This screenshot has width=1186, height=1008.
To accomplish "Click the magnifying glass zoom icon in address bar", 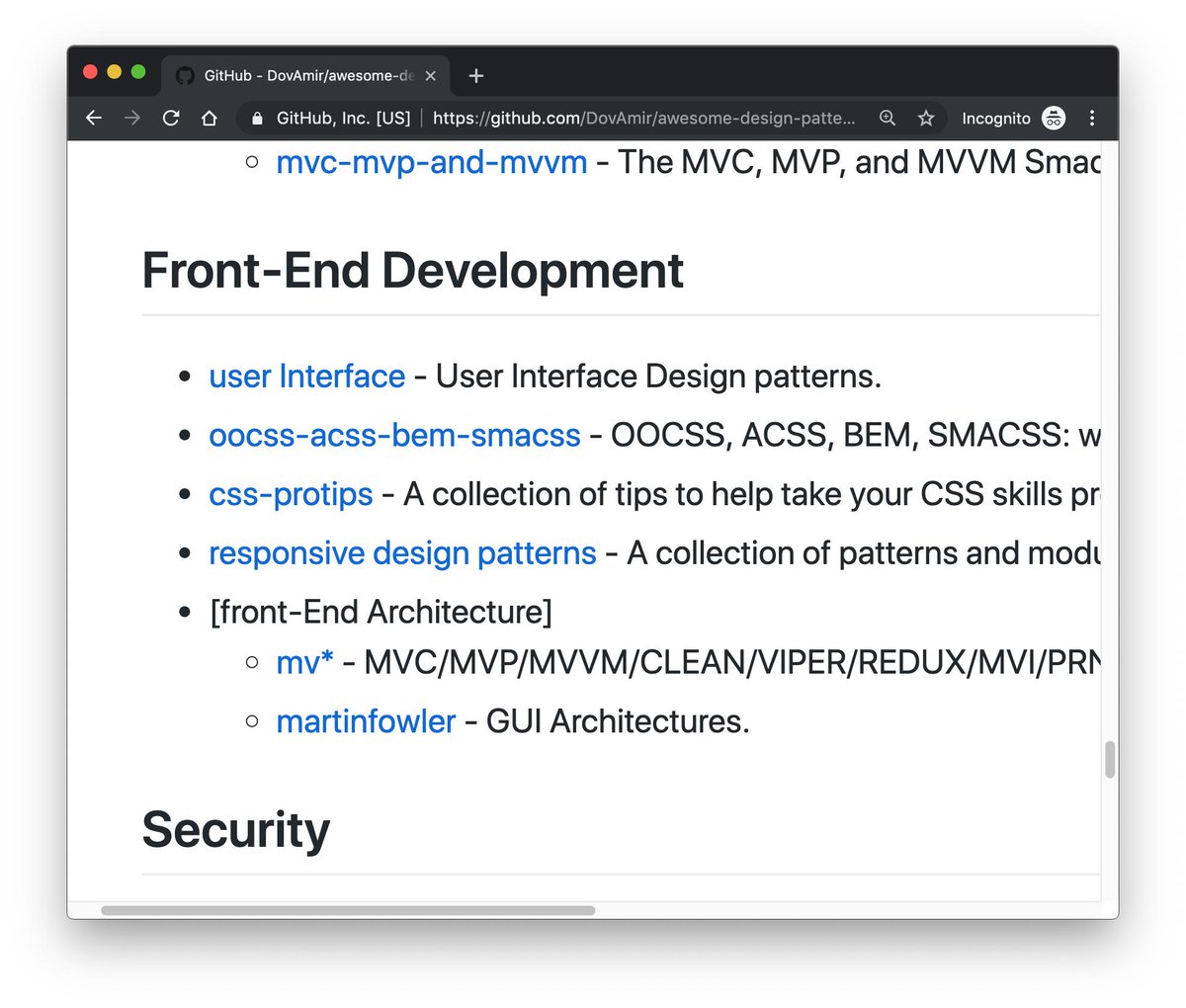I will pyautogui.click(x=887, y=118).
